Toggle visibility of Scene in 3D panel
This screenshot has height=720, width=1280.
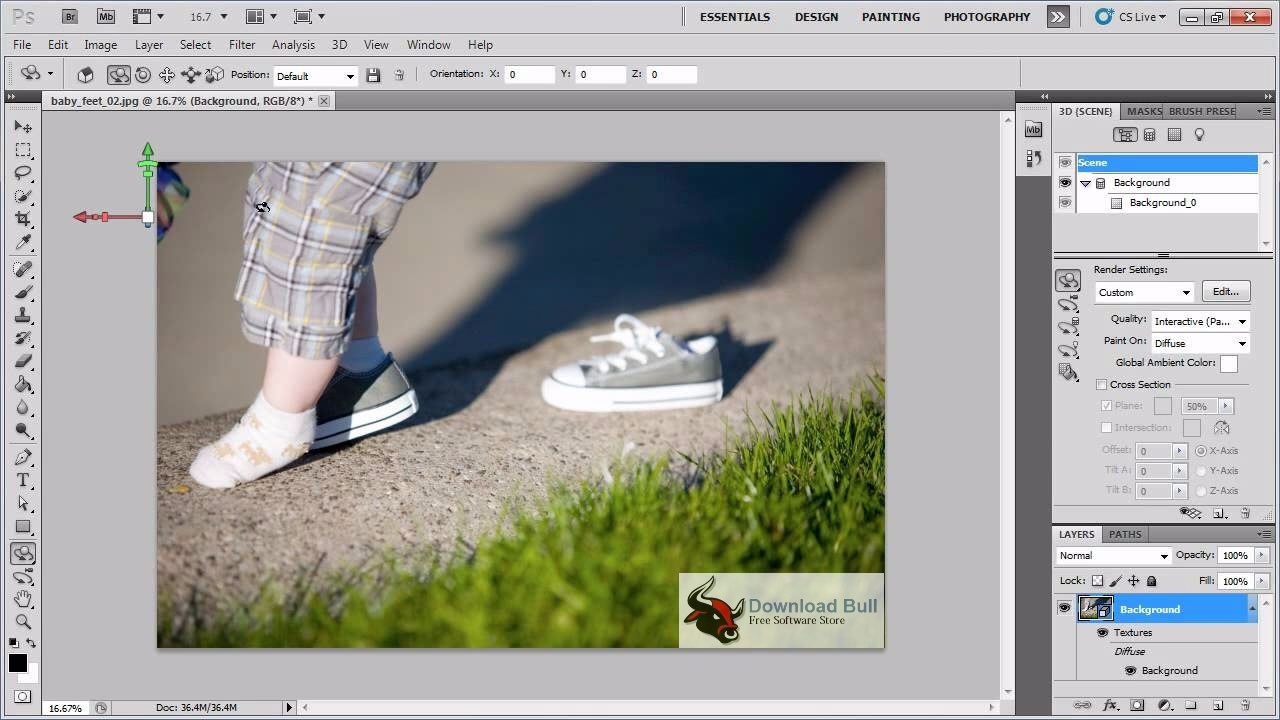pyautogui.click(x=1065, y=163)
